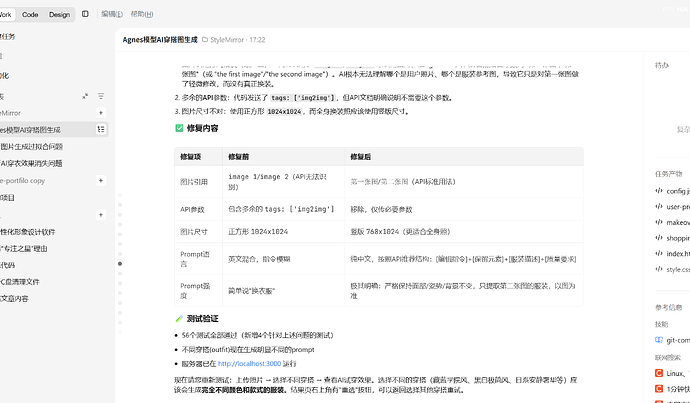Click the code icon beside config.js

coord(659,191)
